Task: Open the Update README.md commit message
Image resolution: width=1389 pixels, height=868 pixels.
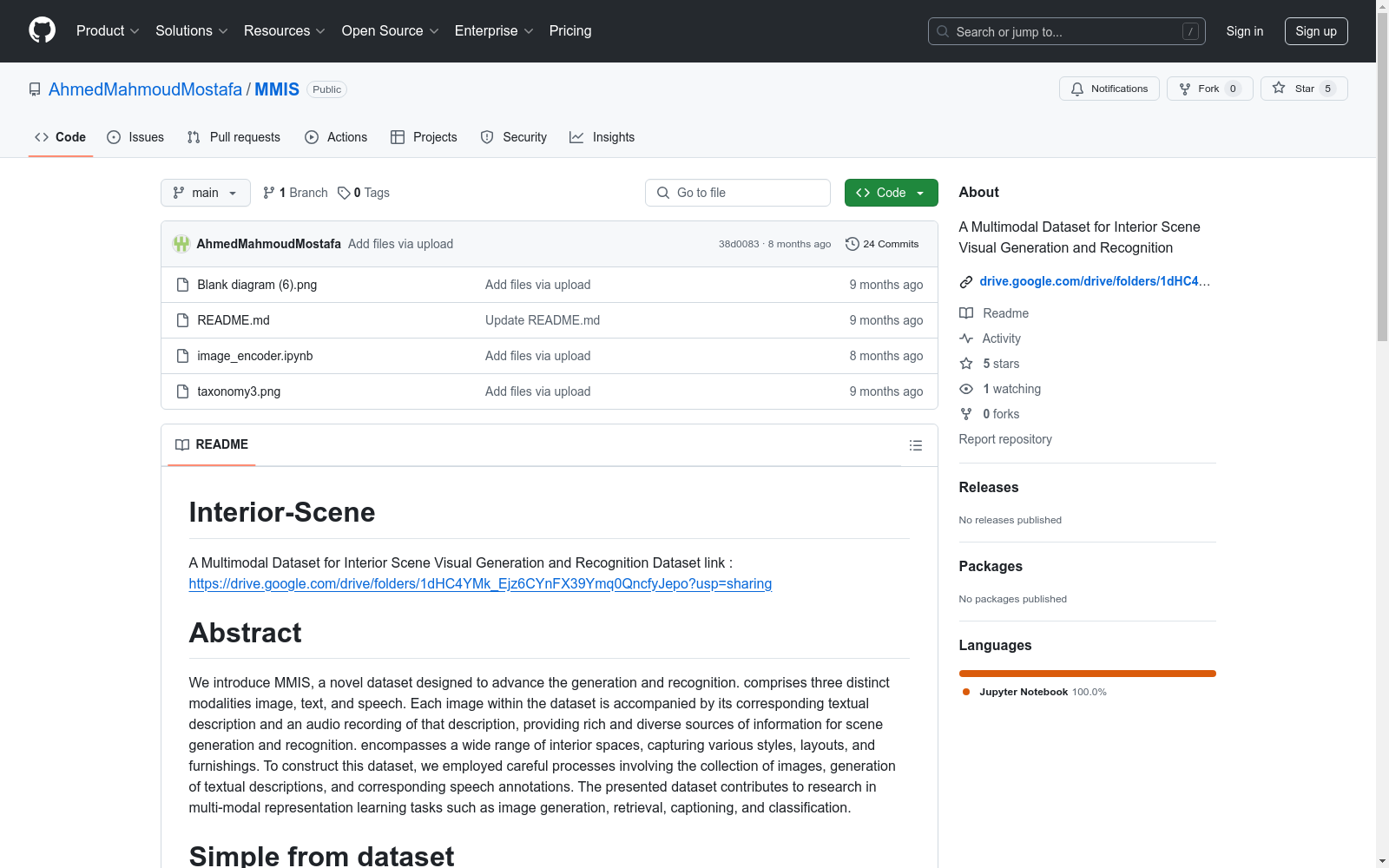Action: (543, 320)
